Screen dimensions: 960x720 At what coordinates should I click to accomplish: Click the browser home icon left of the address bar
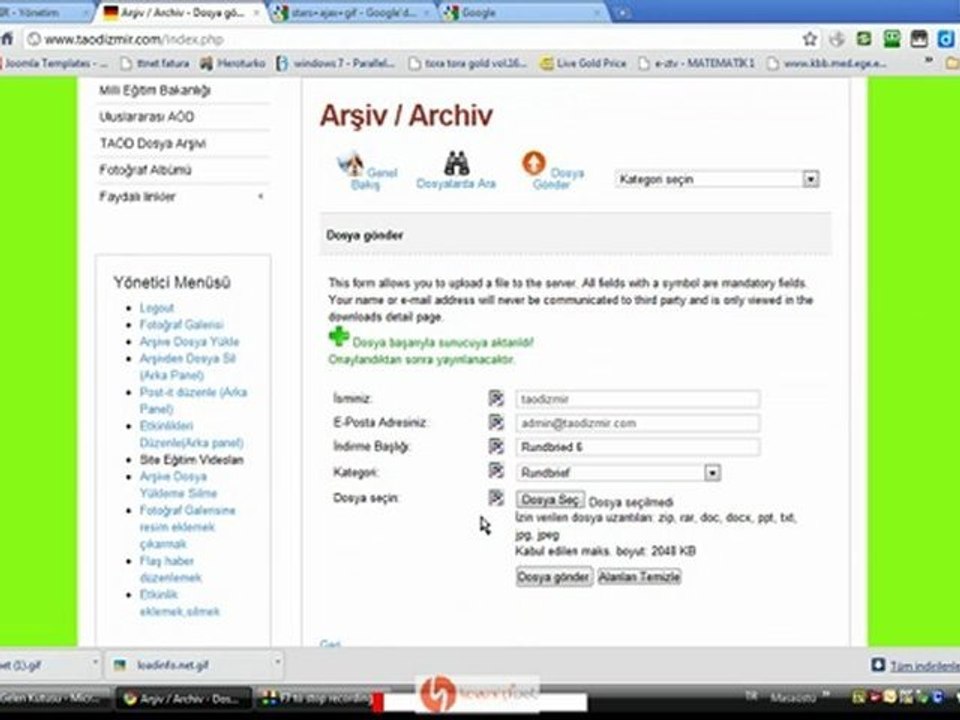click(7, 39)
